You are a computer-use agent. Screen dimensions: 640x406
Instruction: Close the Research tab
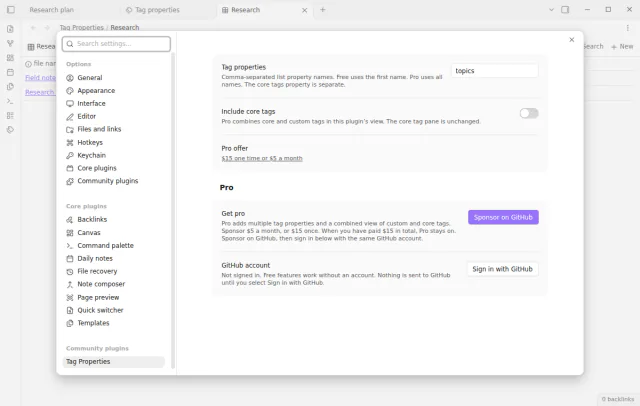click(304, 10)
